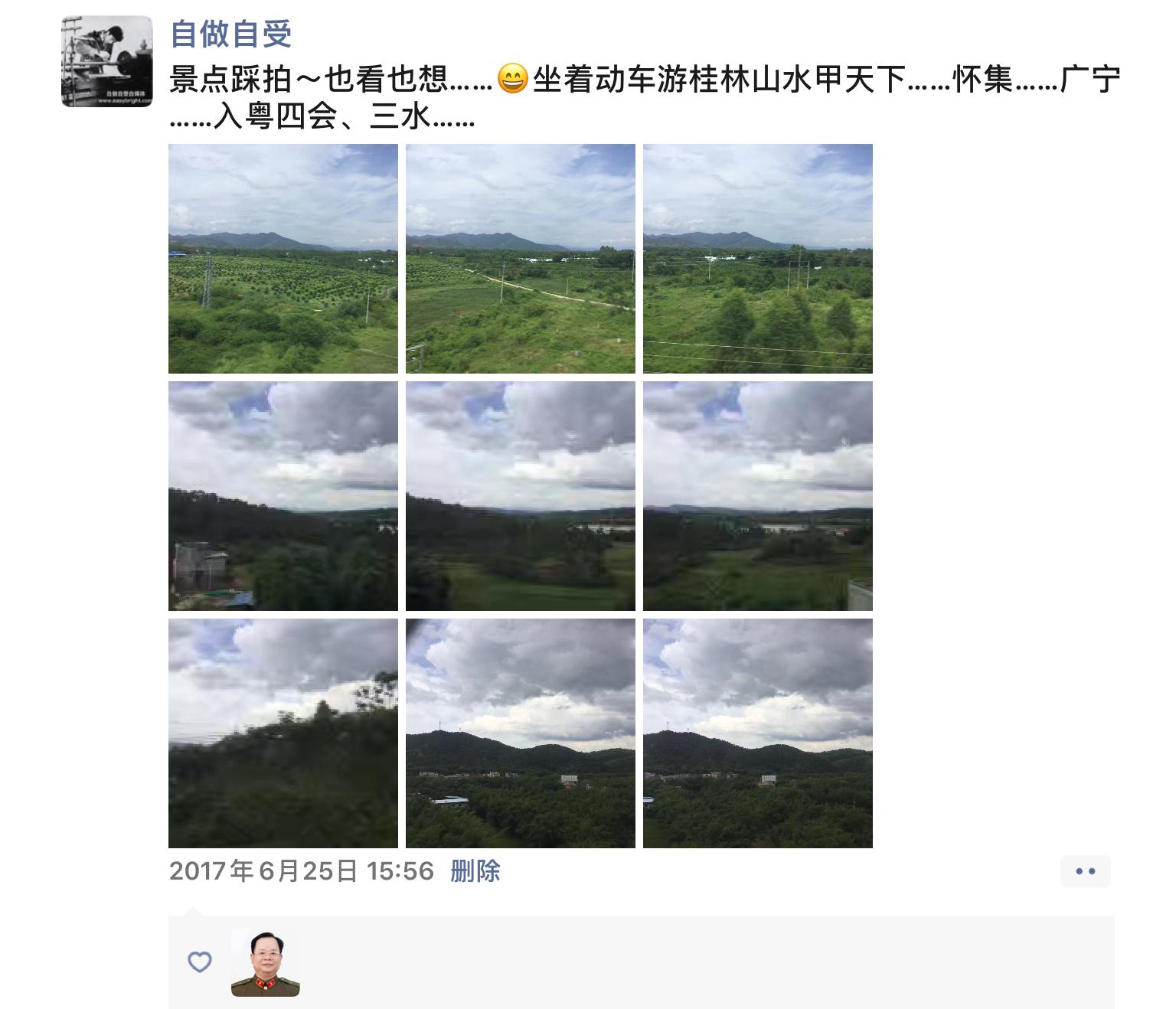The height and width of the screenshot is (1009, 1176).
Task: Open the poster's black-and-white profile avatar
Action: [x=107, y=61]
